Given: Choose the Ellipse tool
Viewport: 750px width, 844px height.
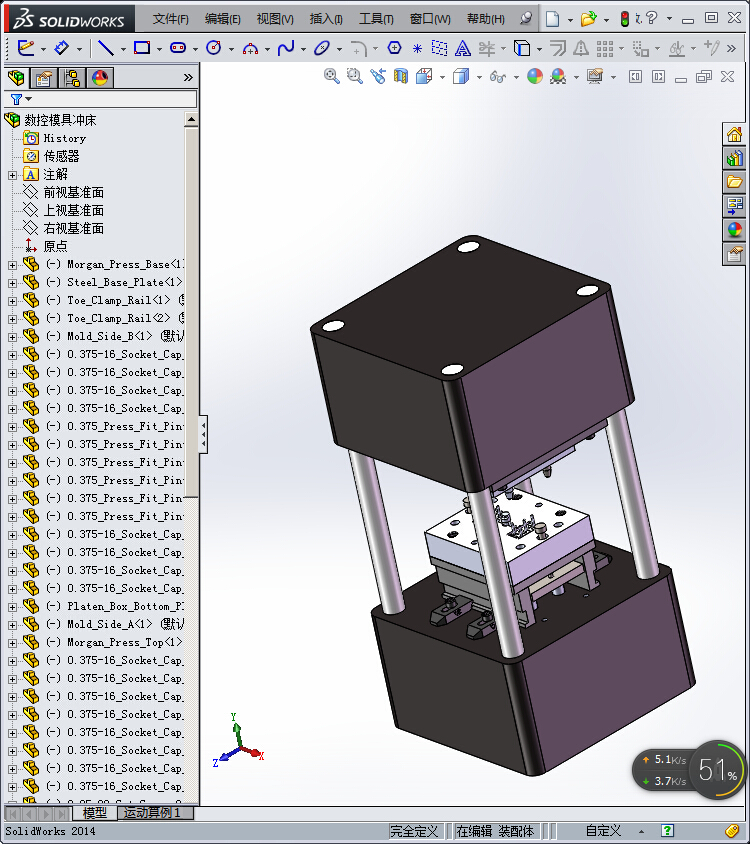Looking at the screenshot, I should coord(322,48).
